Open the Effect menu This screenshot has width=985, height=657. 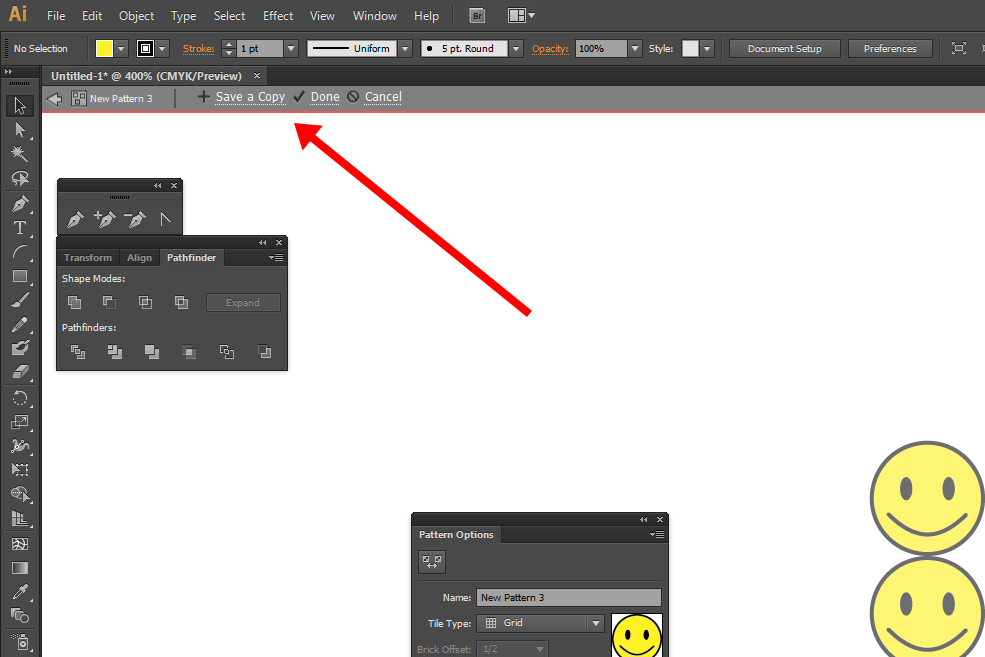click(278, 16)
